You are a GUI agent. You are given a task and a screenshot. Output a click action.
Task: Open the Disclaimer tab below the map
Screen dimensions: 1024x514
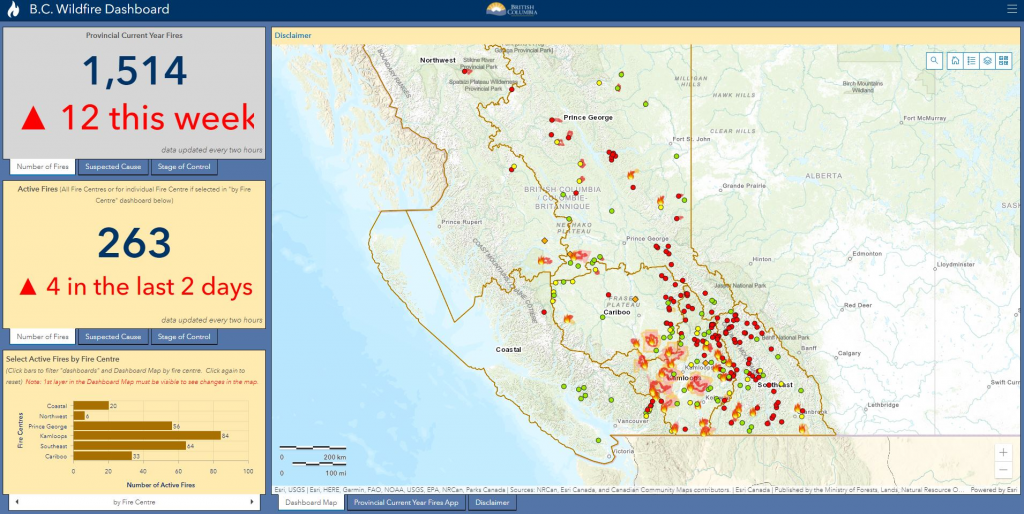492,502
